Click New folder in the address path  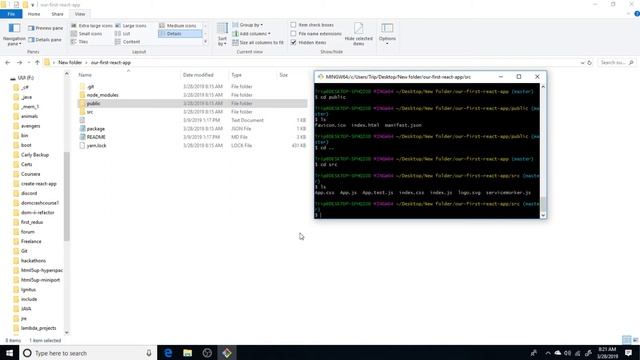point(70,62)
